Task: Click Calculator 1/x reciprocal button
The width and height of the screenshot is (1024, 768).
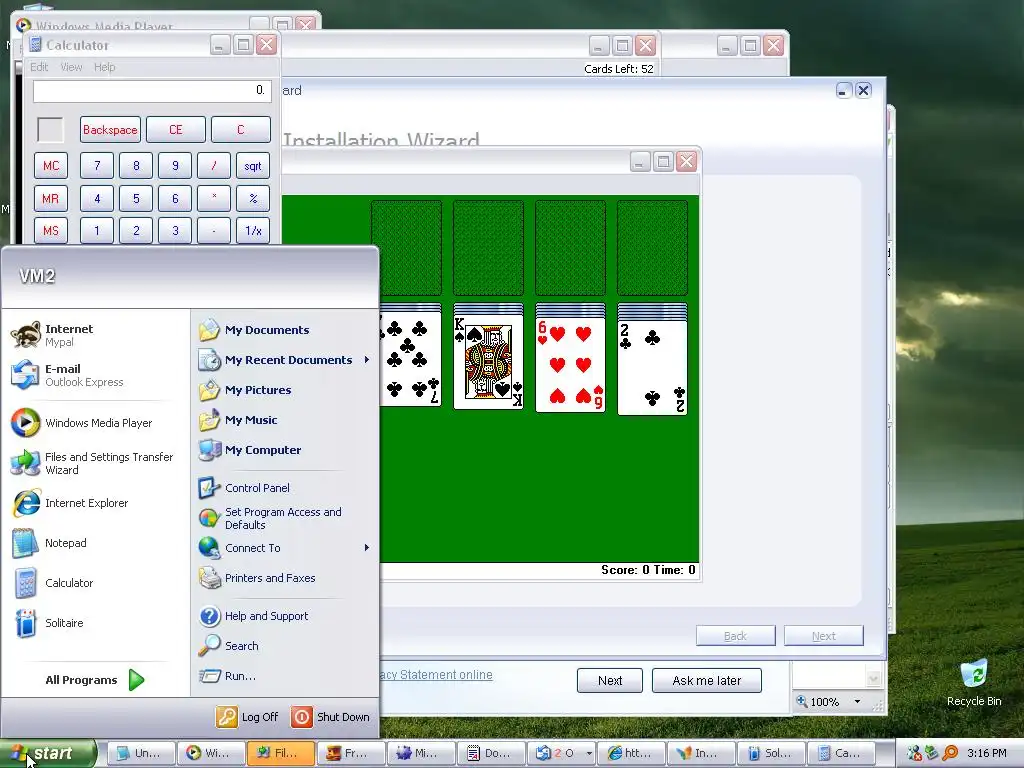Action: (x=253, y=231)
